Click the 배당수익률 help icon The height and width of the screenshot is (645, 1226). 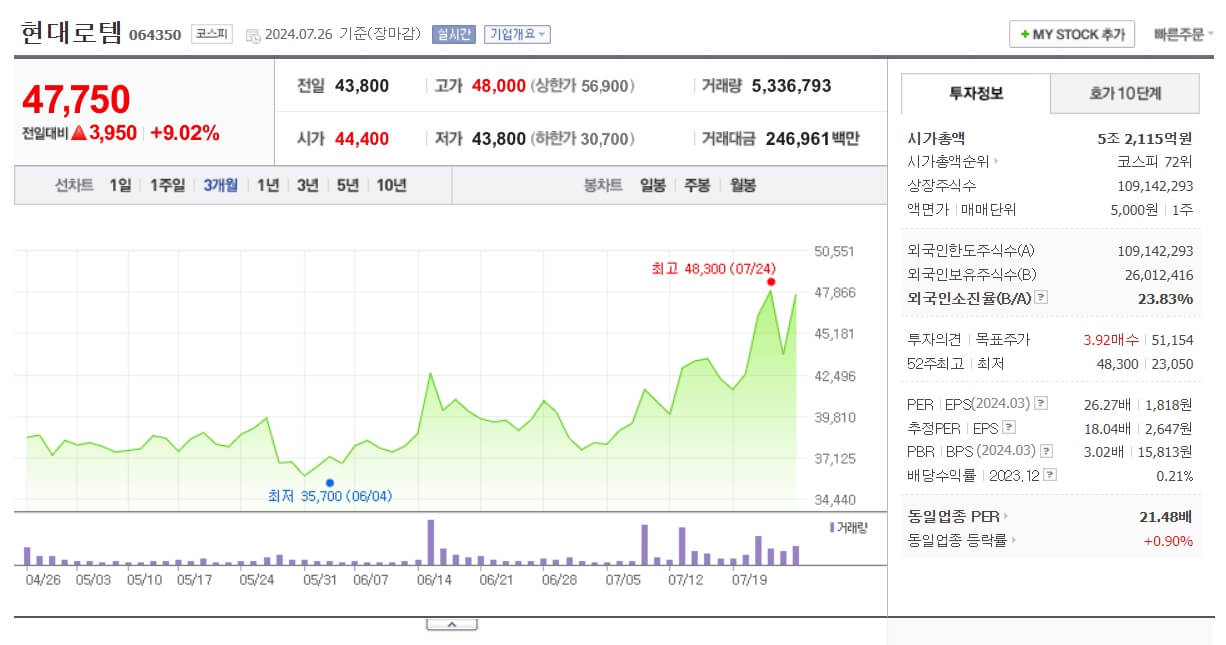tap(1050, 476)
